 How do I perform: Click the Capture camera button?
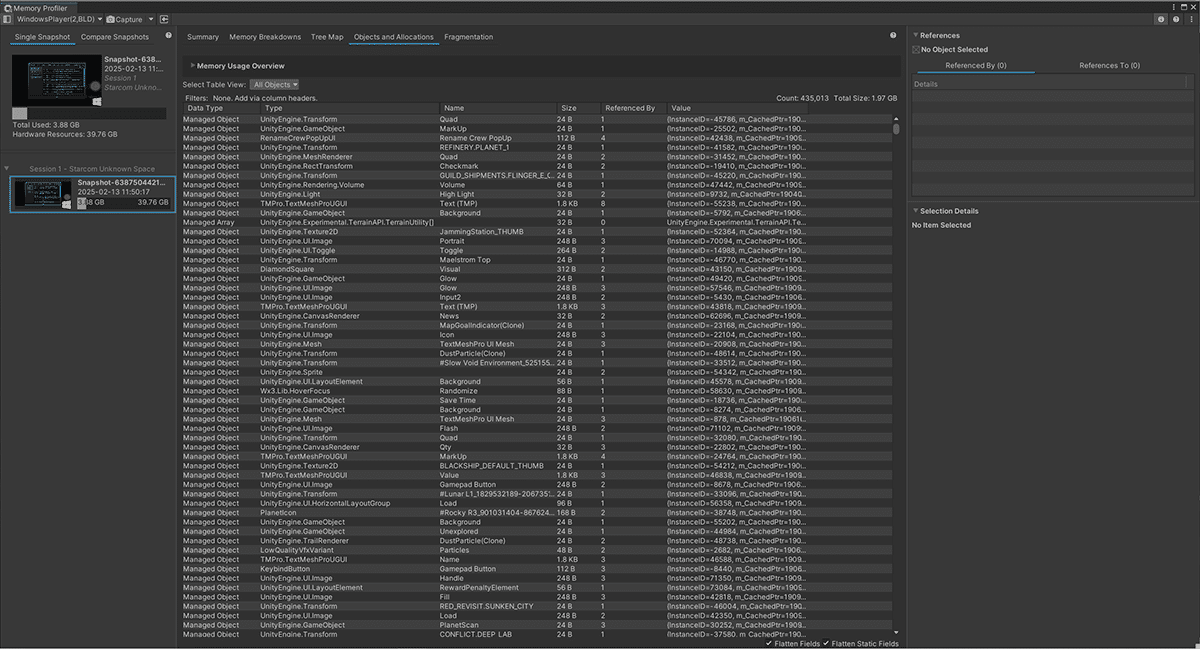click(124, 19)
